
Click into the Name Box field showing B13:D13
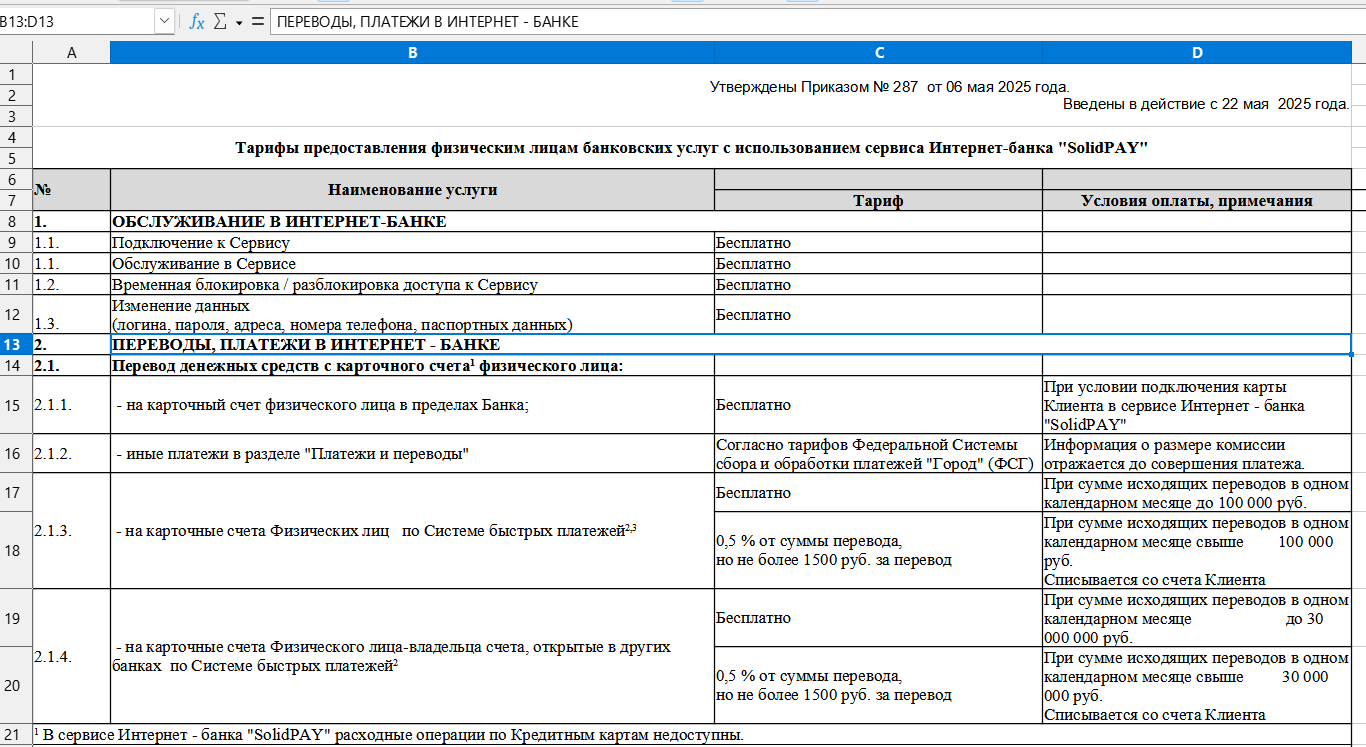pos(77,22)
